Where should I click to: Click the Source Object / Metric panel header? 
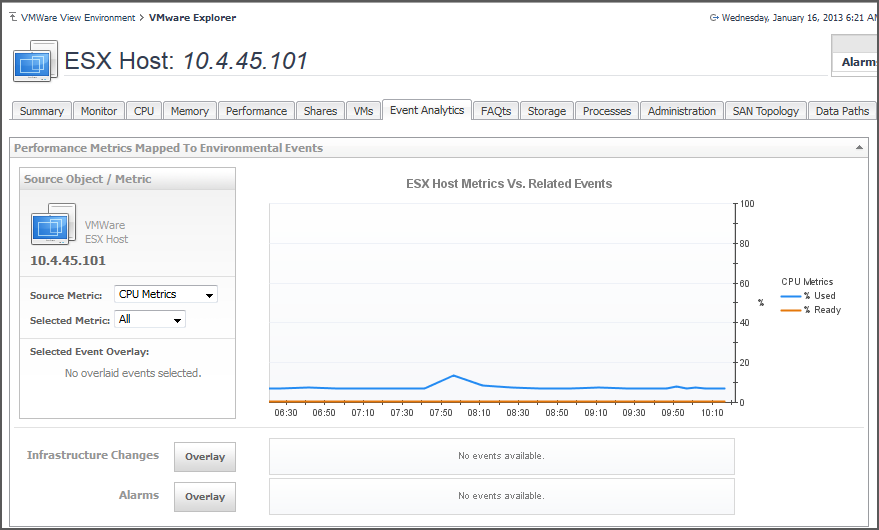(127, 179)
